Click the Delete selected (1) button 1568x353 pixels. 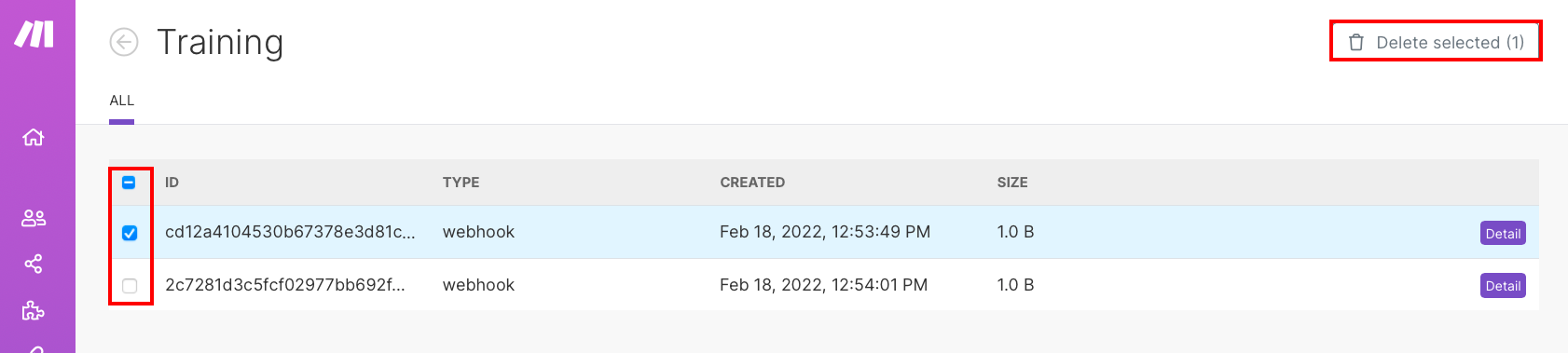(1436, 42)
